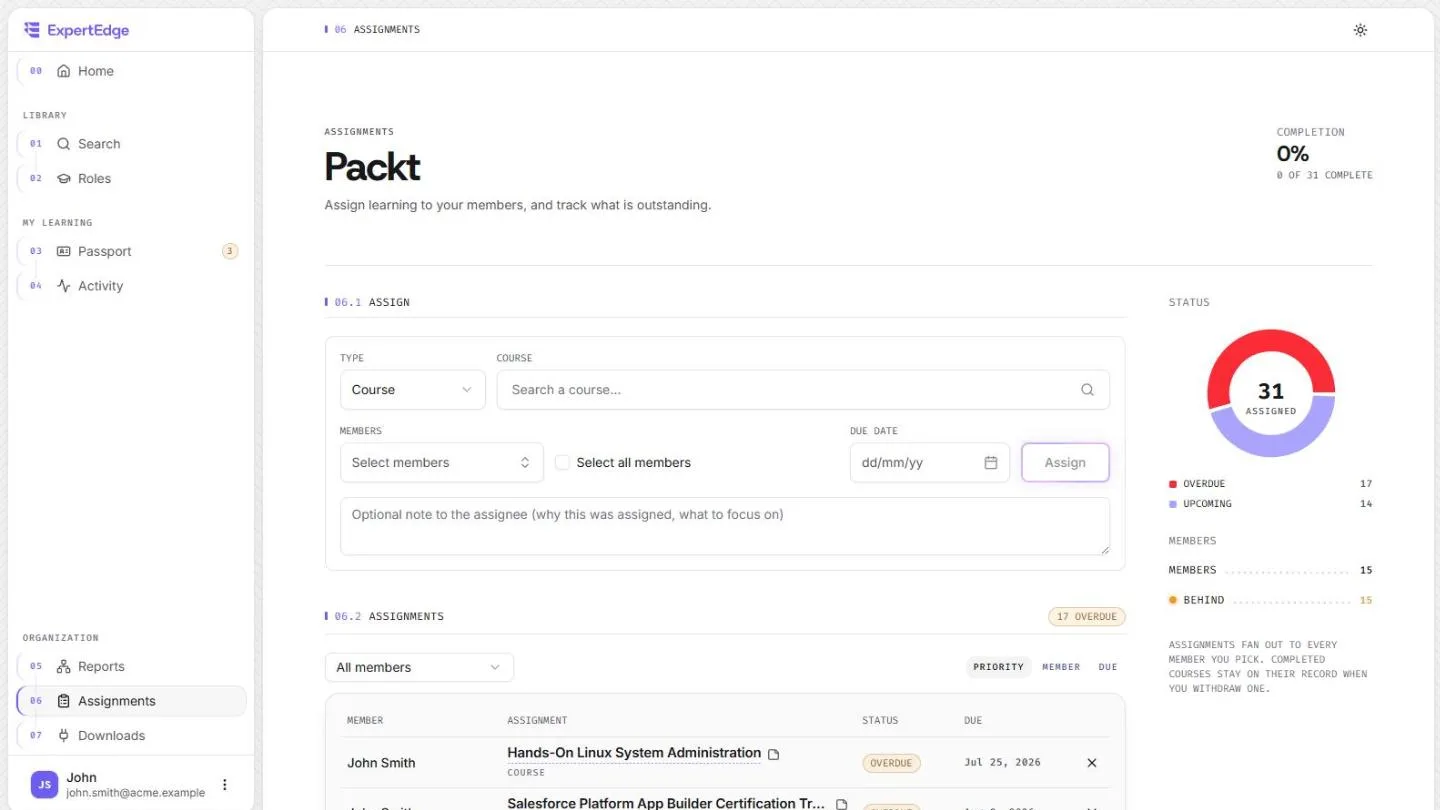Sort assignments by Due

[1108, 667]
